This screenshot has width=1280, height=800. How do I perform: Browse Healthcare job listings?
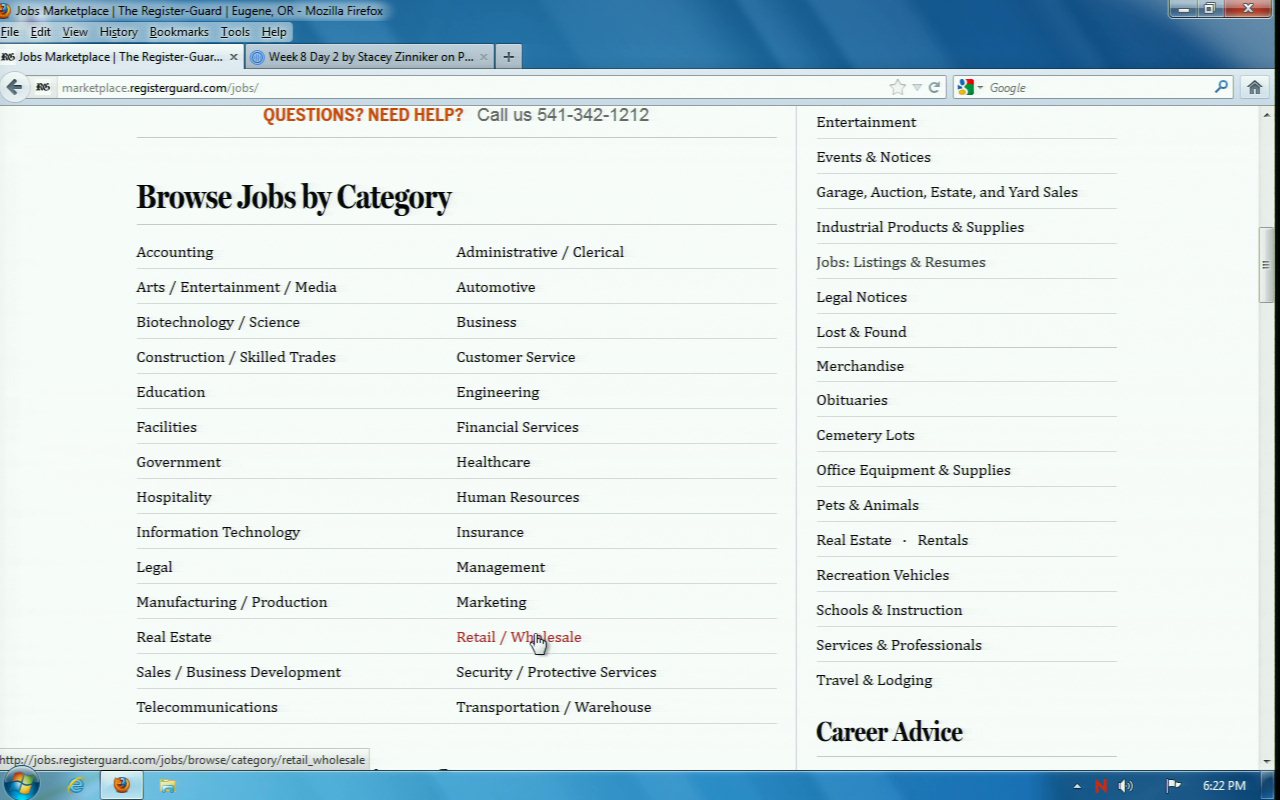tap(493, 462)
